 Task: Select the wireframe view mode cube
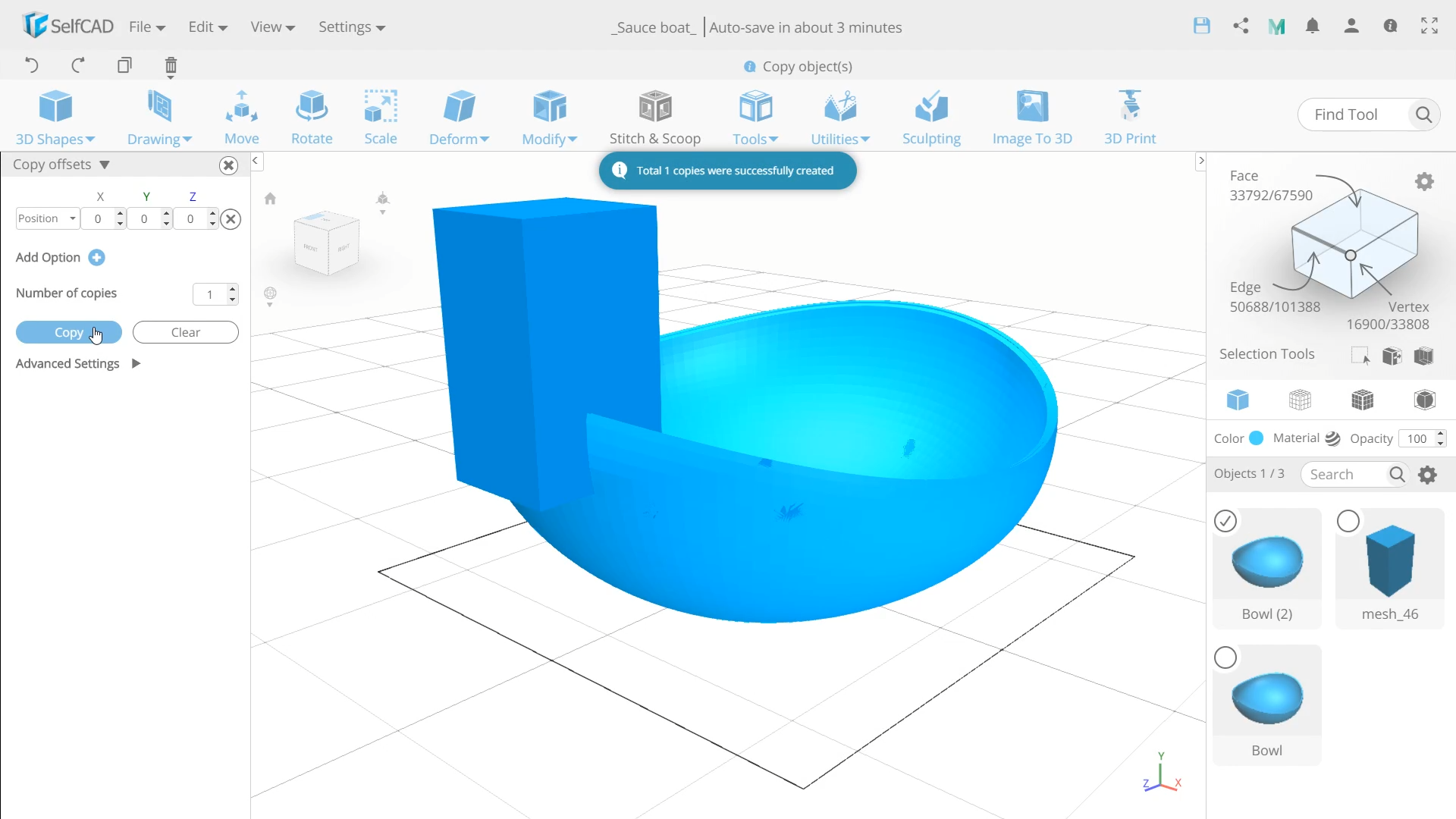click(x=1300, y=400)
